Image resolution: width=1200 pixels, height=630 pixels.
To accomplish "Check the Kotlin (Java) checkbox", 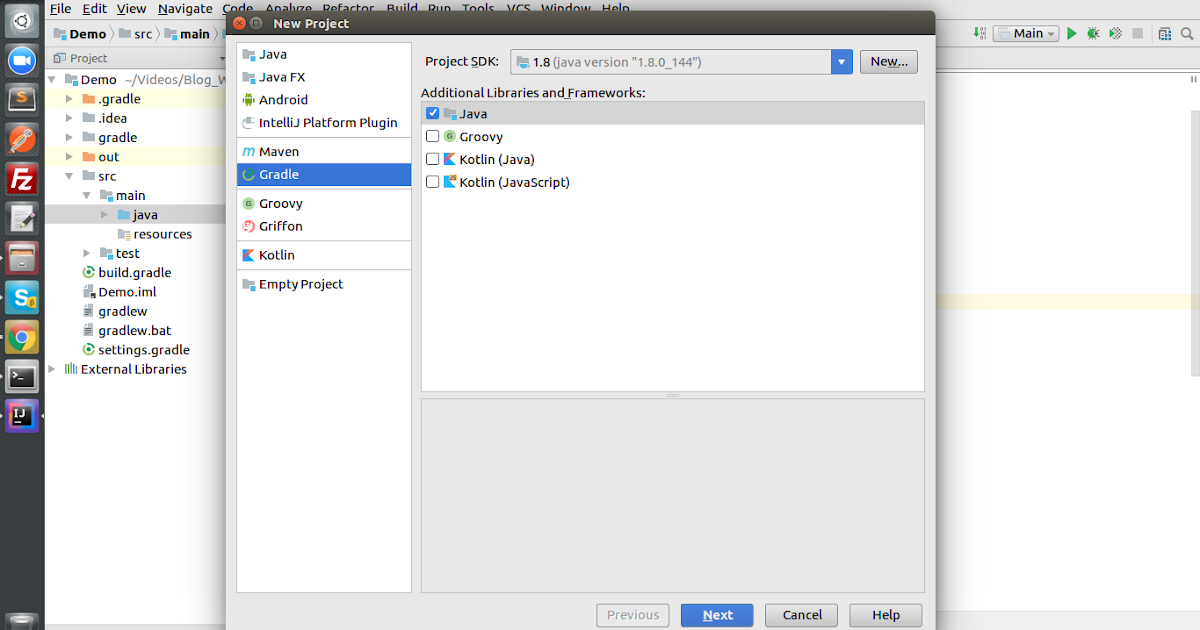I will click(x=433, y=159).
